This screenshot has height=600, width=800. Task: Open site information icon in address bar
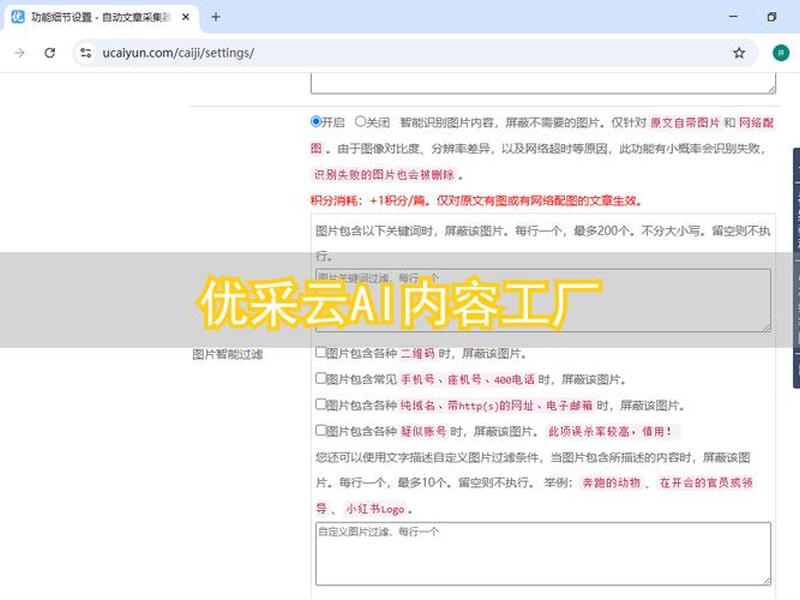[86, 53]
